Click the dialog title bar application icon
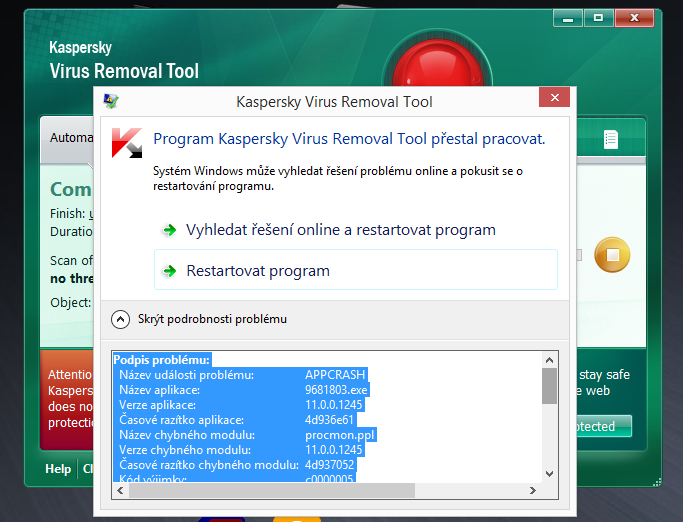683x522 pixels. pos(111,101)
